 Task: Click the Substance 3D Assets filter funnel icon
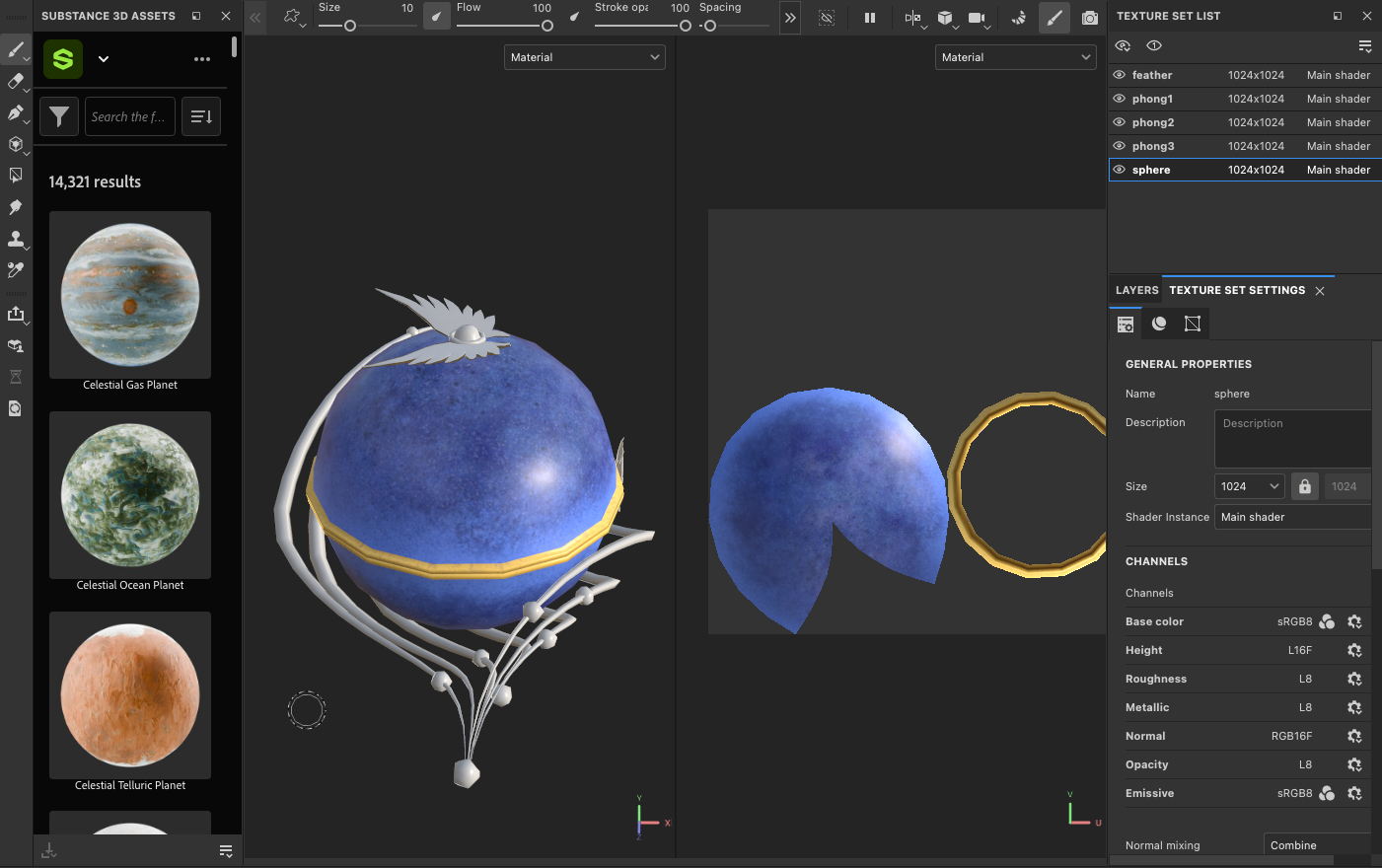[x=59, y=116]
